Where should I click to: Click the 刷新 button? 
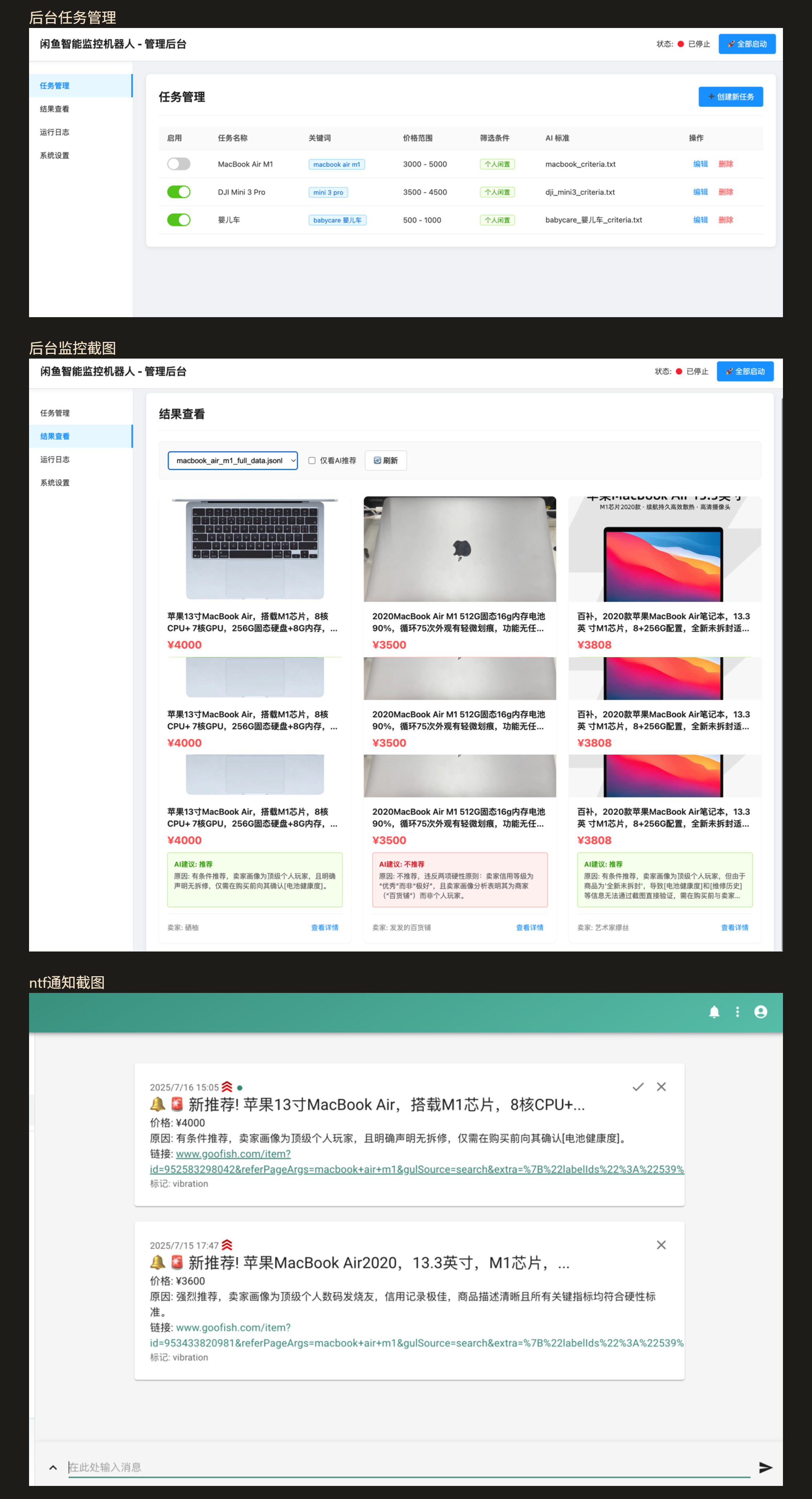[x=386, y=460]
